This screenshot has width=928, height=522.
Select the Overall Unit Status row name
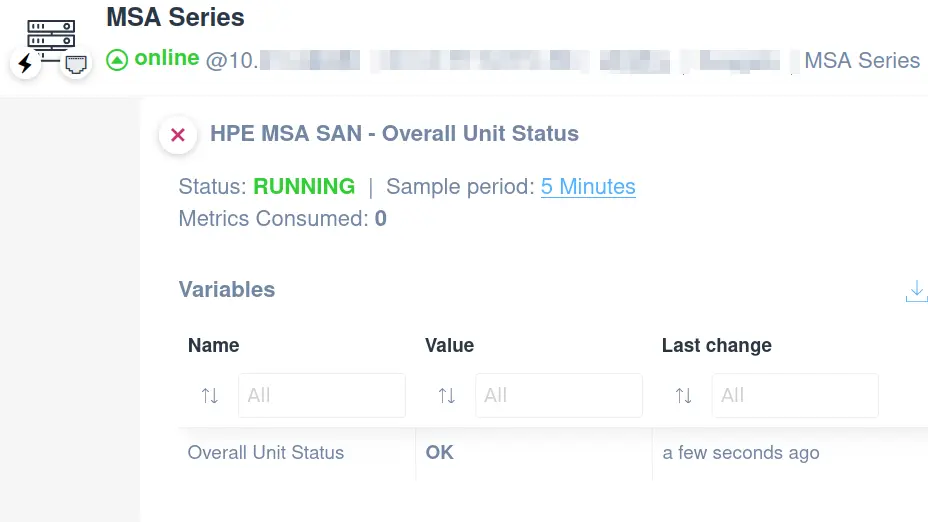click(x=266, y=453)
